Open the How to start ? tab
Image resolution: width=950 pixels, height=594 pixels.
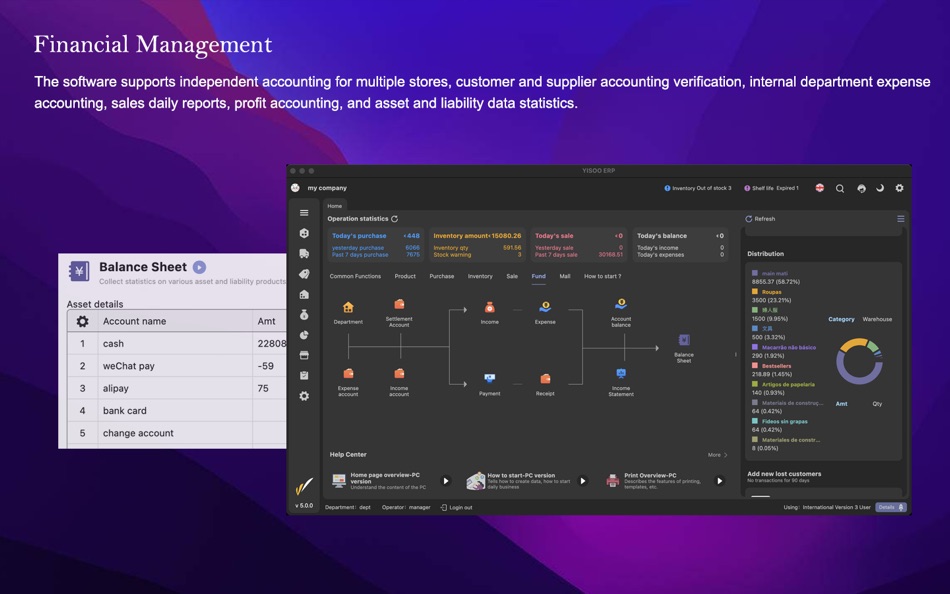pos(602,276)
